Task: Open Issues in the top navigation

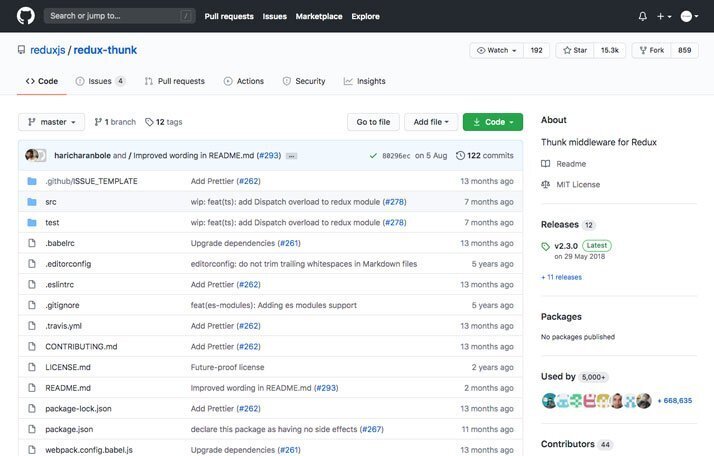Action: (275, 16)
